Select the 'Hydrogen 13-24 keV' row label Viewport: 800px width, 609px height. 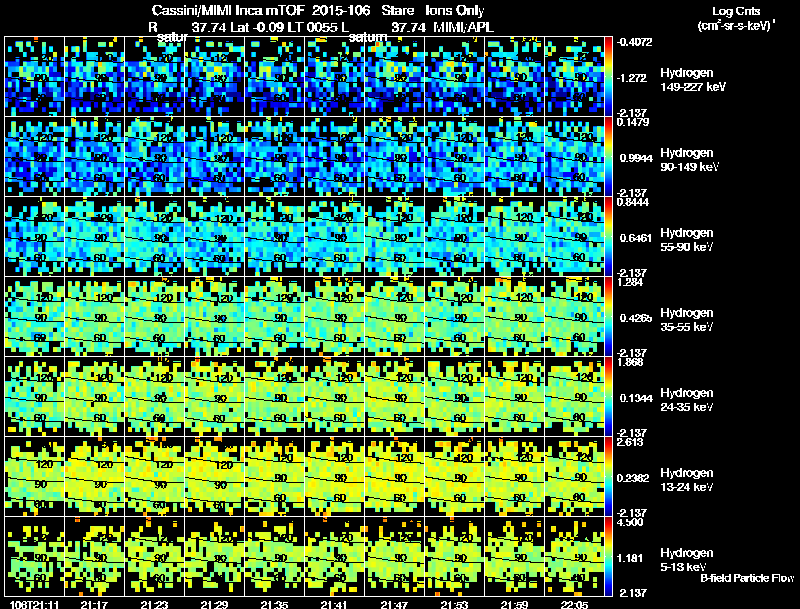tap(687, 480)
